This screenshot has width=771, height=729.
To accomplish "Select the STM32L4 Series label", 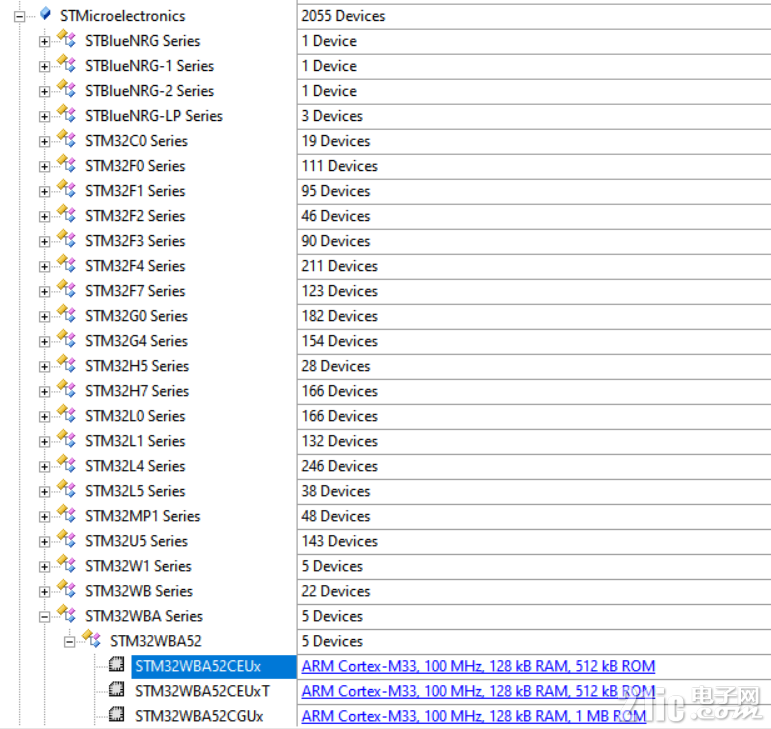I will [x=135, y=466].
